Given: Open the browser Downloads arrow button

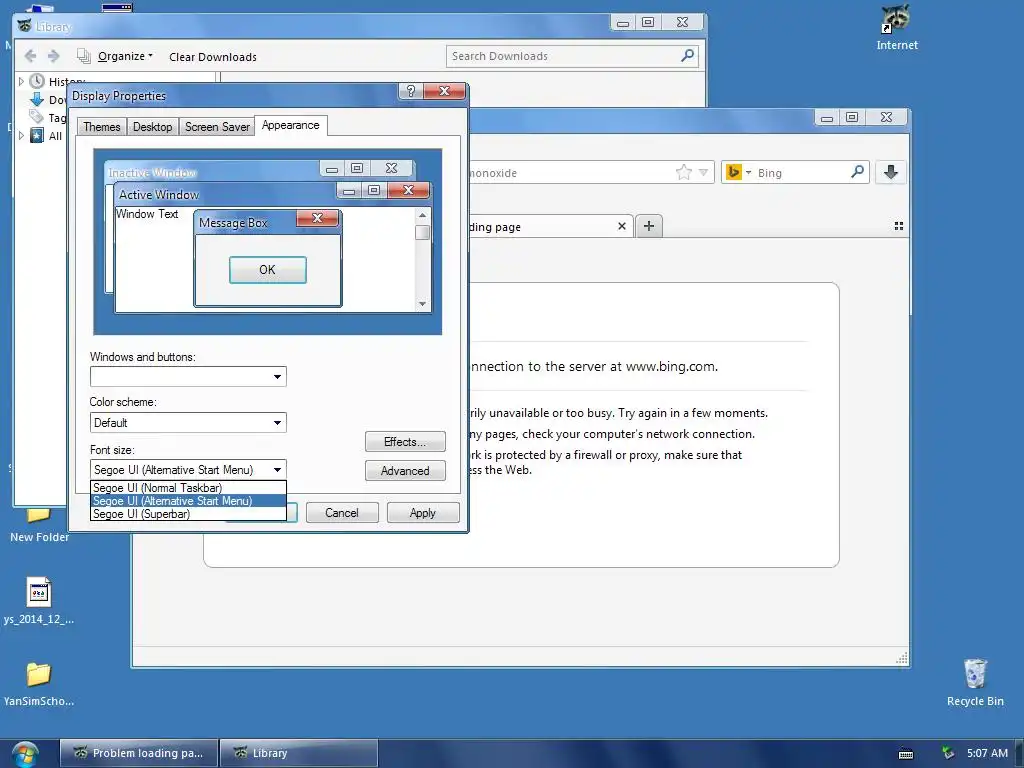Looking at the screenshot, I should (x=890, y=172).
